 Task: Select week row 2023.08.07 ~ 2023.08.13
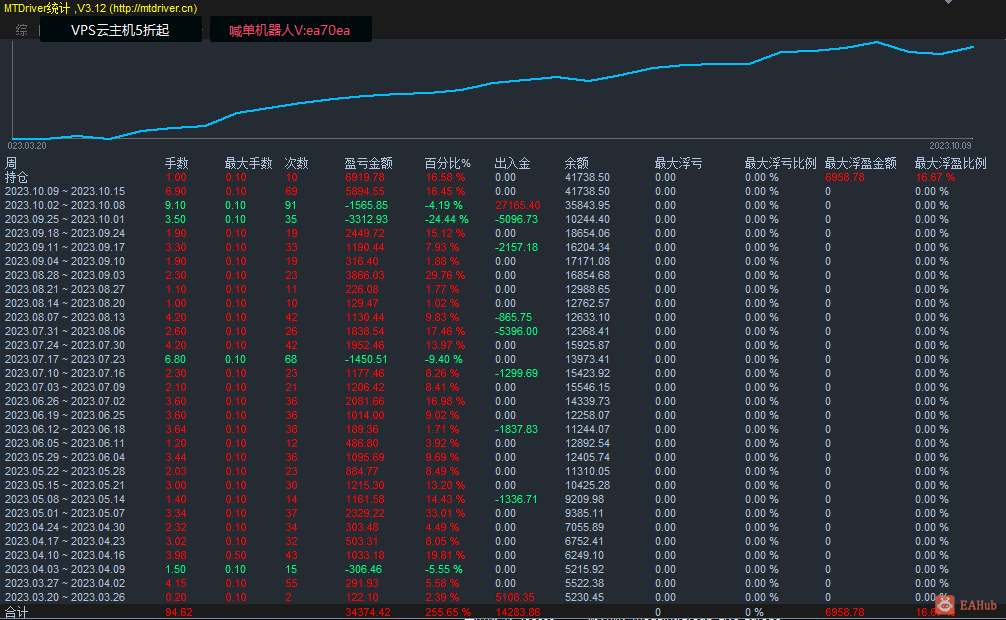[x=65, y=317]
